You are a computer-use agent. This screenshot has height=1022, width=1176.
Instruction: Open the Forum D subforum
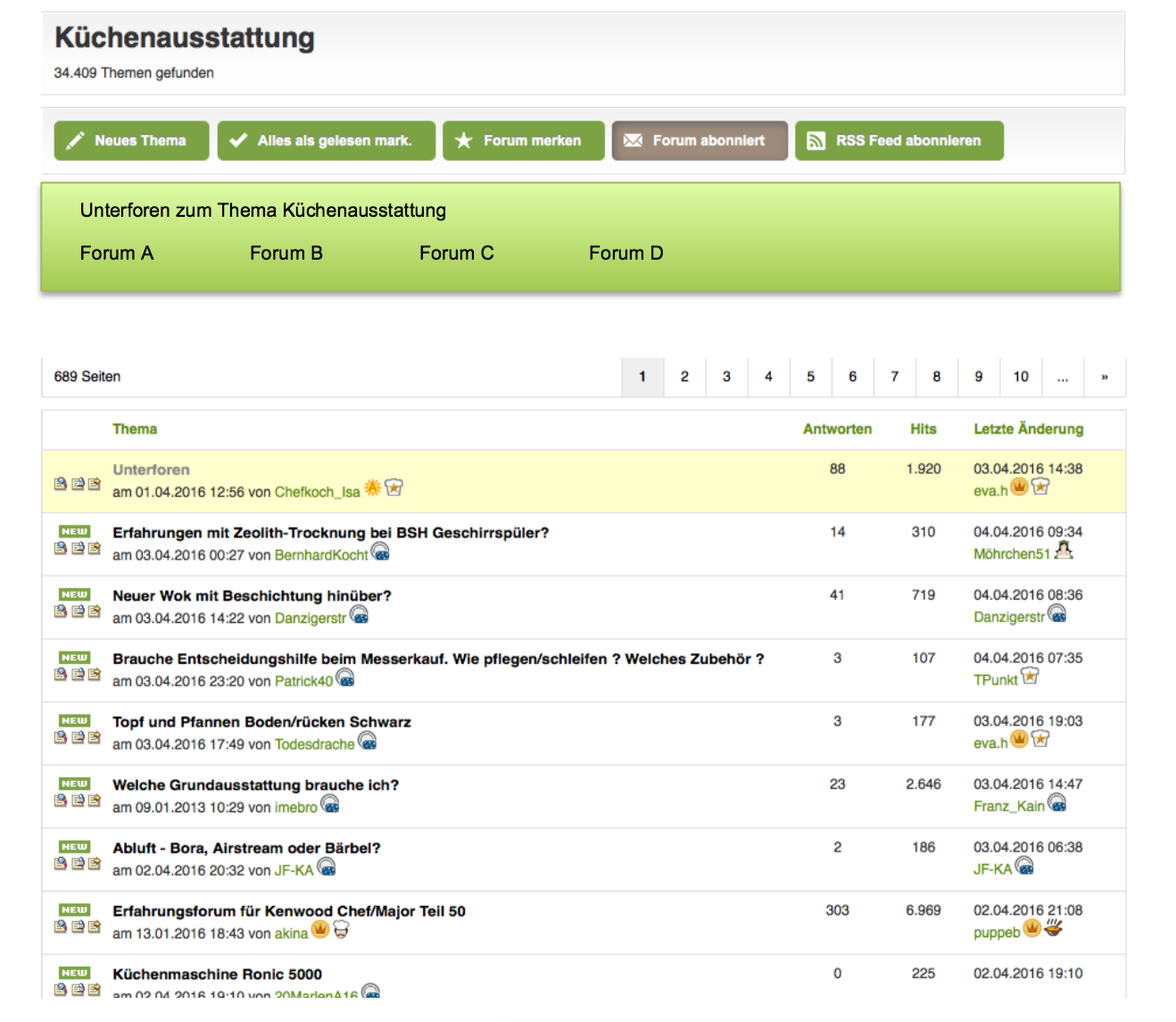click(625, 253)
